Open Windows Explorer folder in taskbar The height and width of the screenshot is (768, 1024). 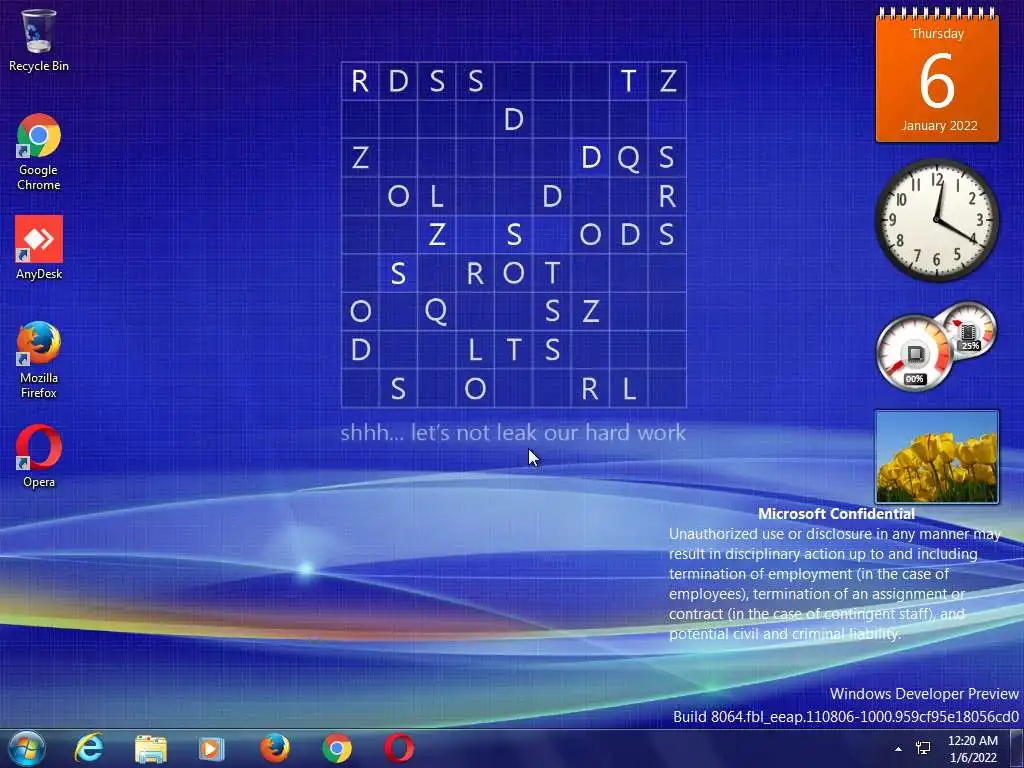(151, 748)
